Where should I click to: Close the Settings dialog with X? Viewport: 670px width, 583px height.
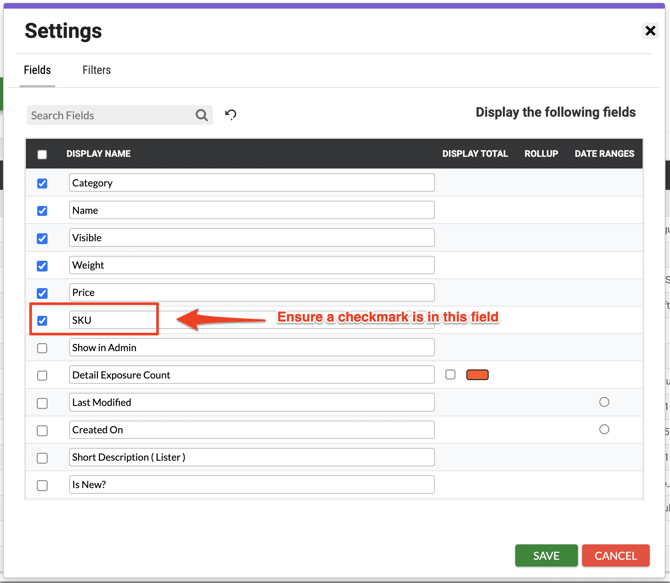(x=650, y=31)
